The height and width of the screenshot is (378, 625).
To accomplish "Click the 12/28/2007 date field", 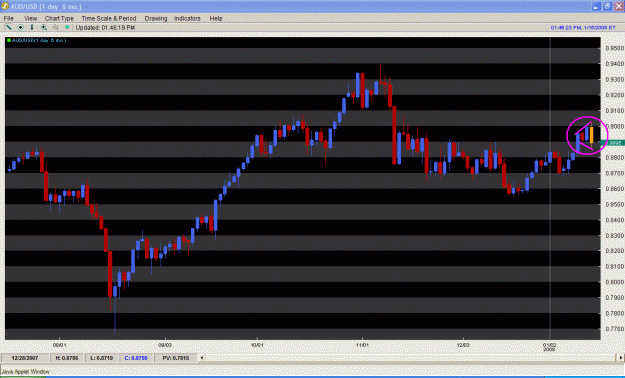I will [x=25, y=358].
